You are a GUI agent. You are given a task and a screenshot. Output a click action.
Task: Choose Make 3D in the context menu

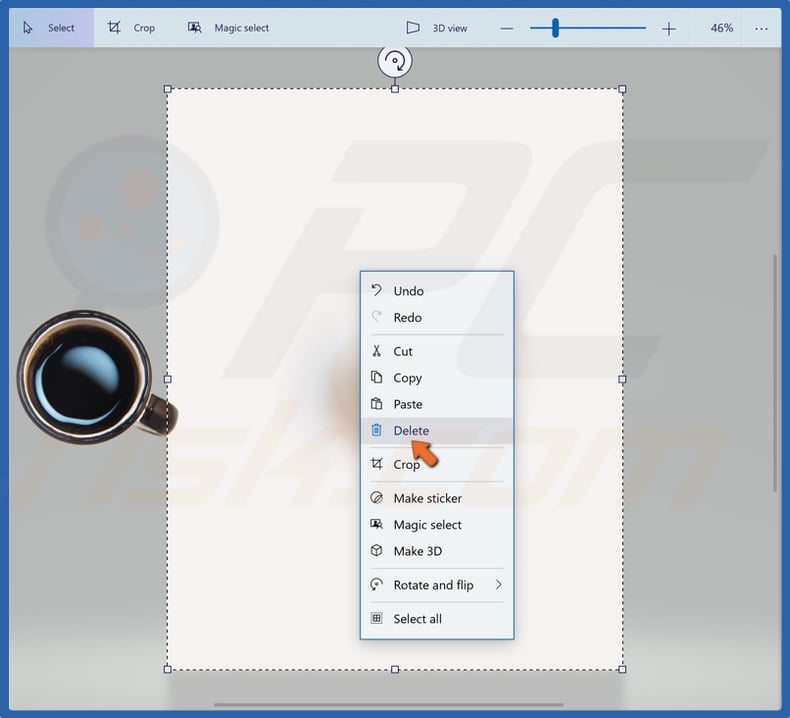coord(437,551)
